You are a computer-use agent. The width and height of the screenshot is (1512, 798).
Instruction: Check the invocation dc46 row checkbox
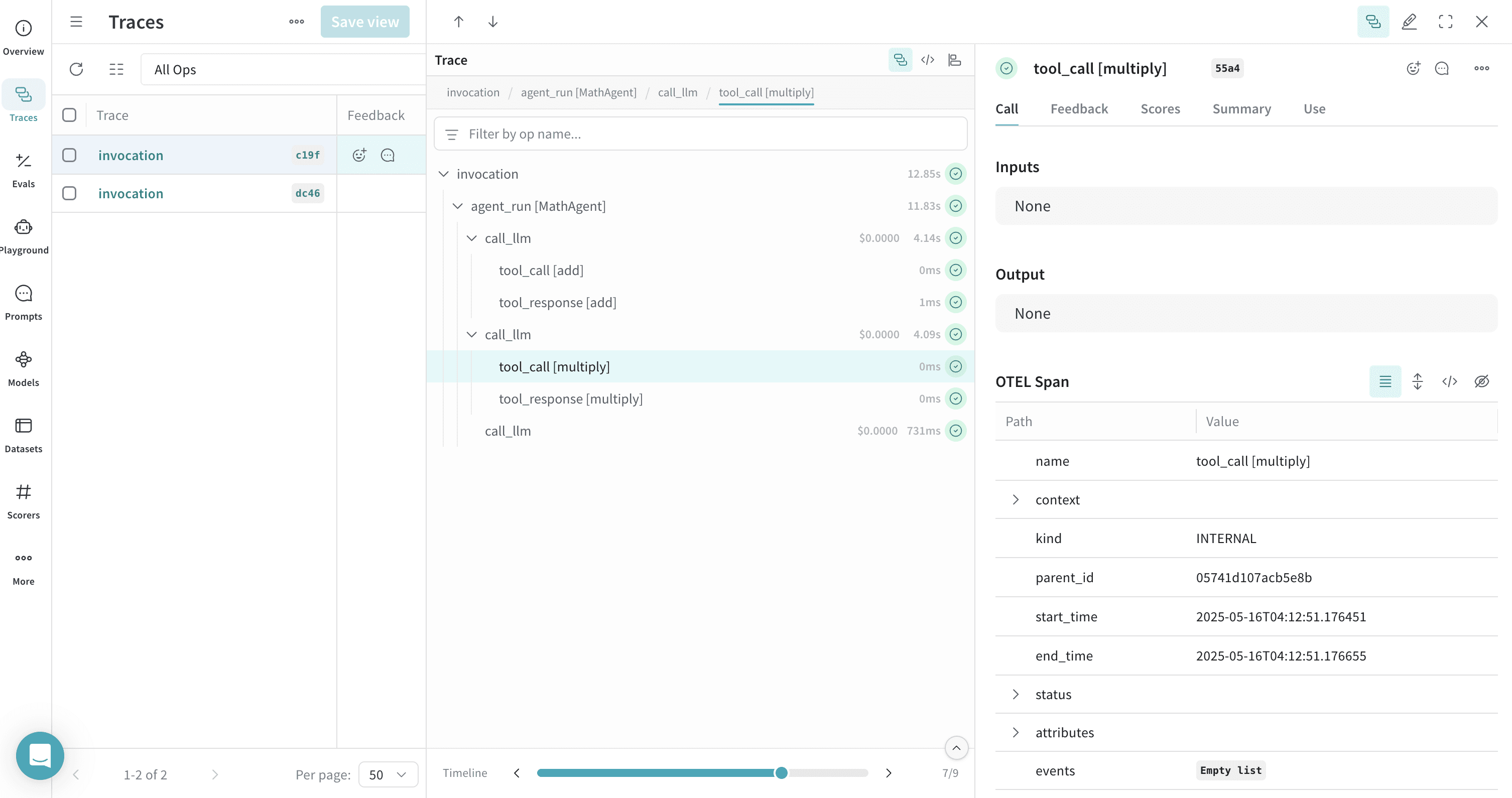coord(69,193)
